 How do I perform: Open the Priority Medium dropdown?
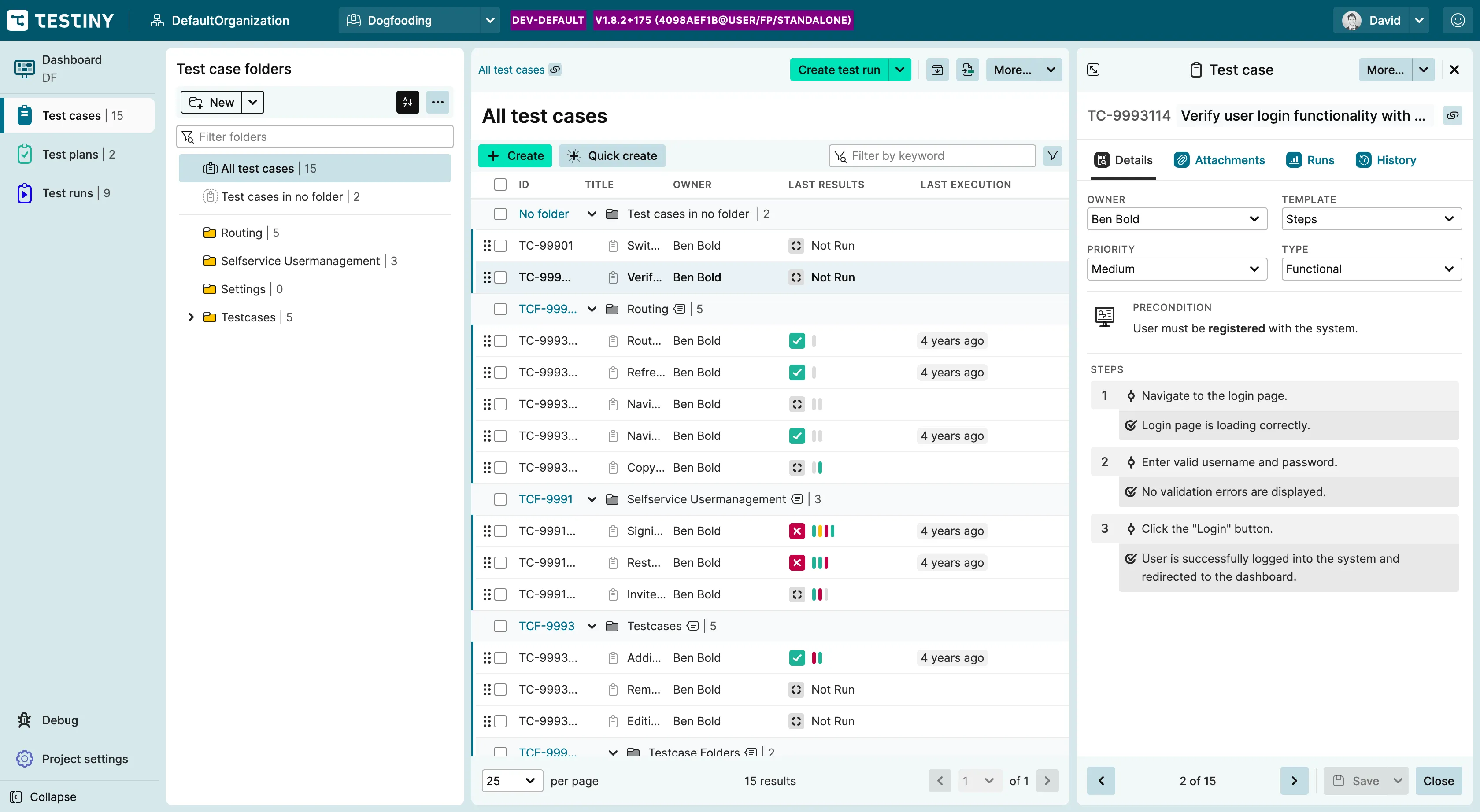(x=1176, y=269)
